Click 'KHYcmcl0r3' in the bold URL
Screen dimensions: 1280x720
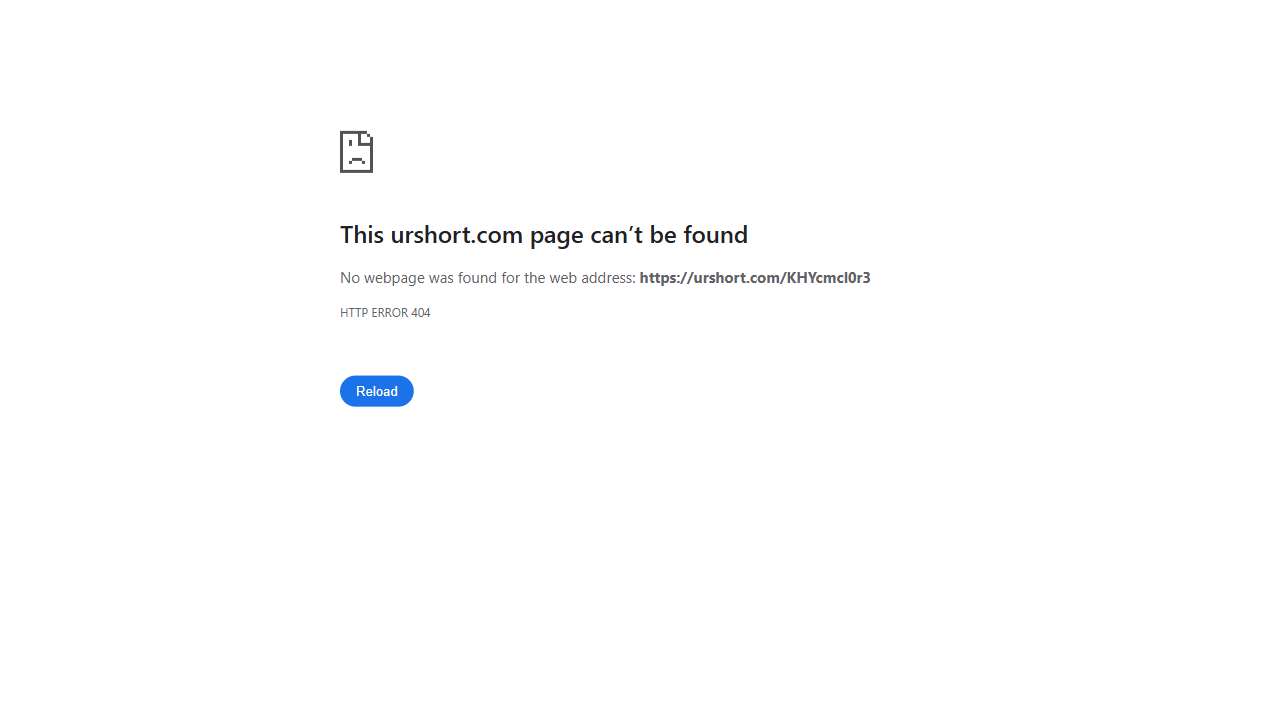point(828,278)
